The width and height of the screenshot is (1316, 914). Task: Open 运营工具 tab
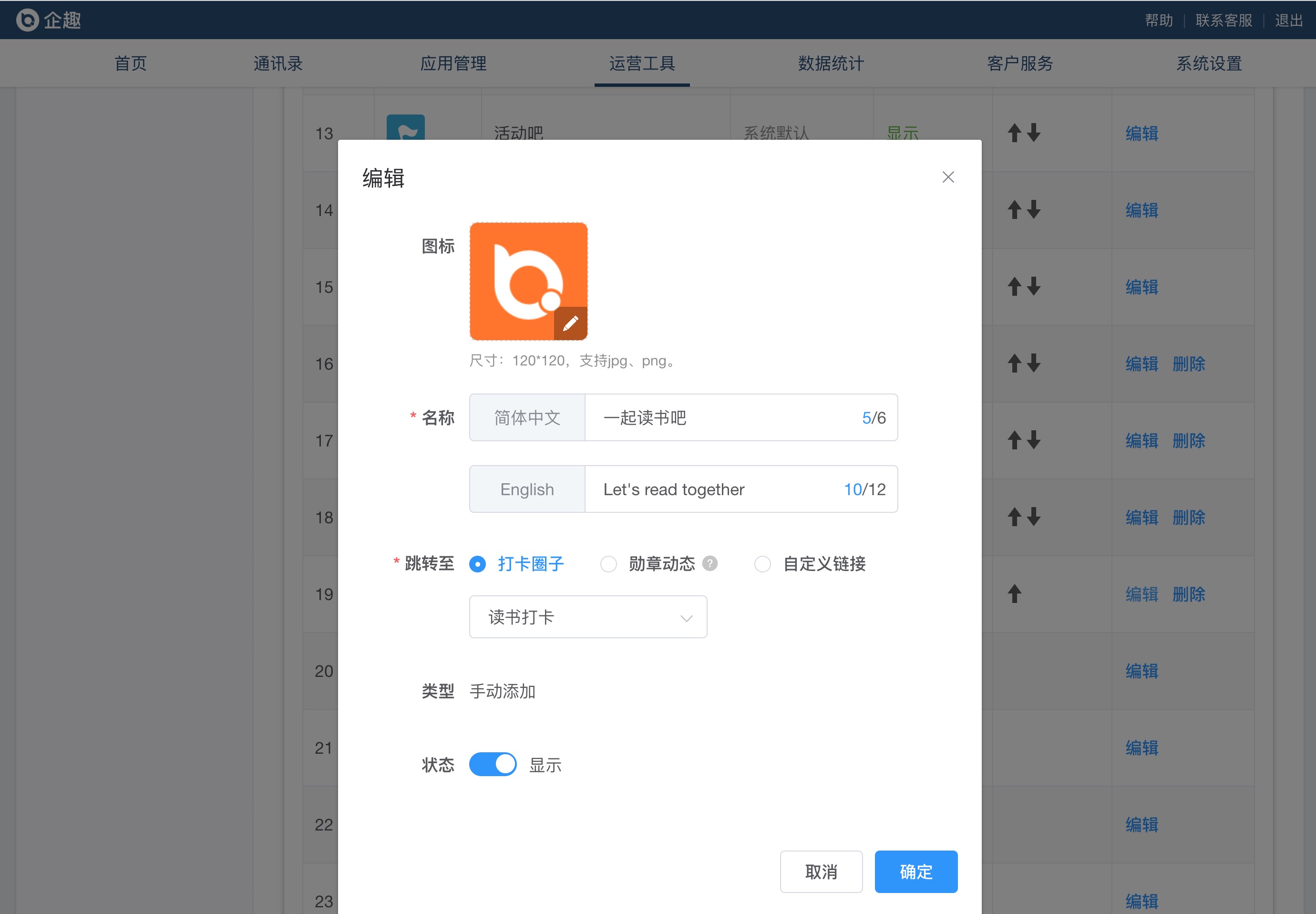click(642, 63)
